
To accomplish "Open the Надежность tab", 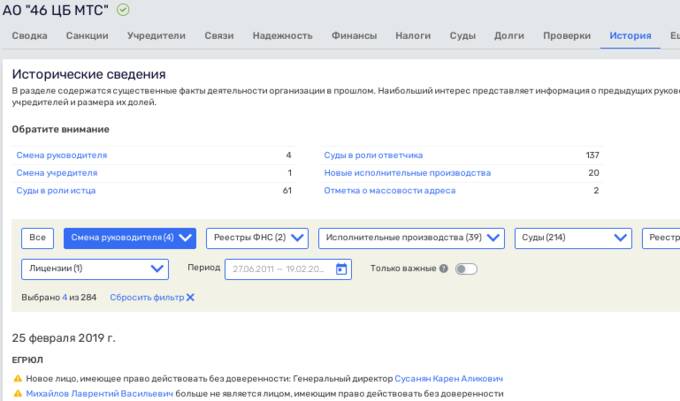I will point(282,36).
